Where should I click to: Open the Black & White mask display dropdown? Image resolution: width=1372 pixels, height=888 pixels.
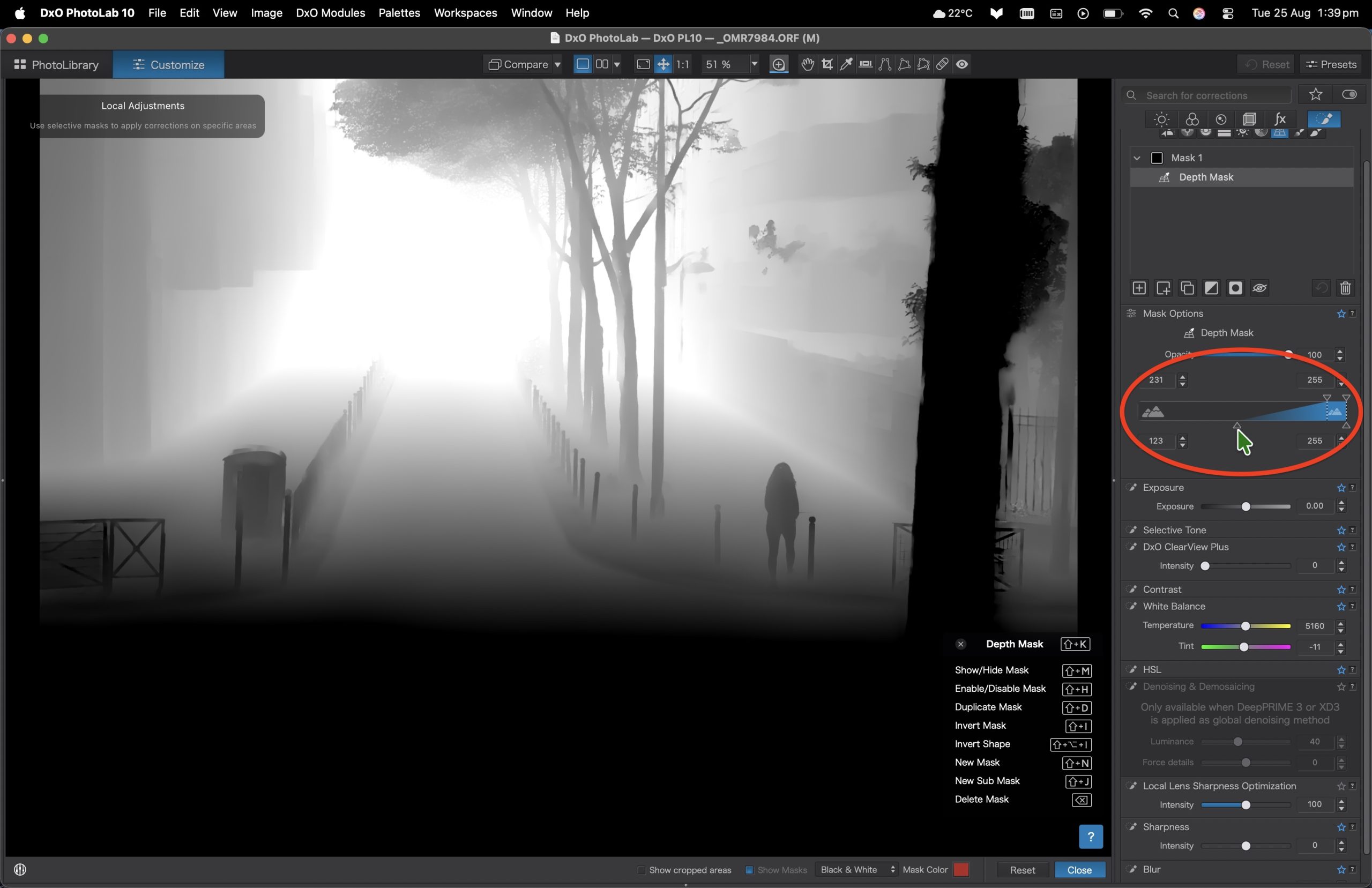click(857, 870)
